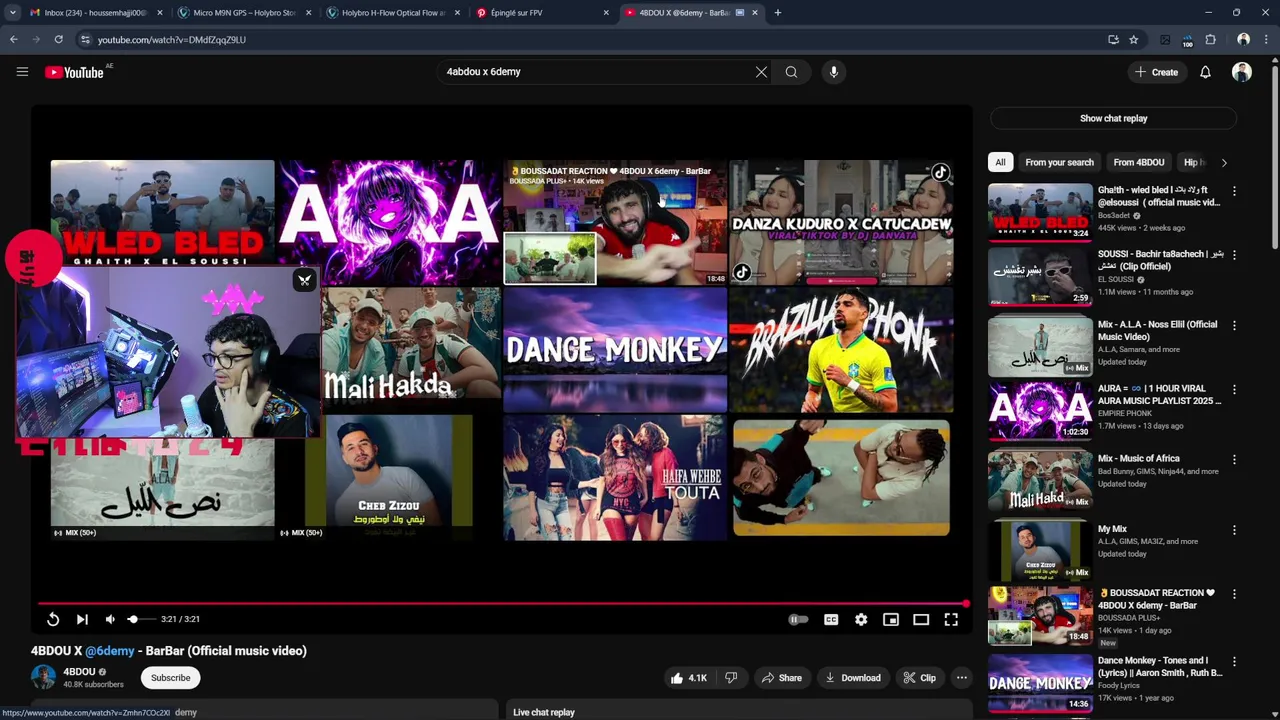The height and width of the screenshot is (720, 1280).
Task: Open the Cheb Zizou mix endscreen thumbnail
Action: tap(388, 478)
